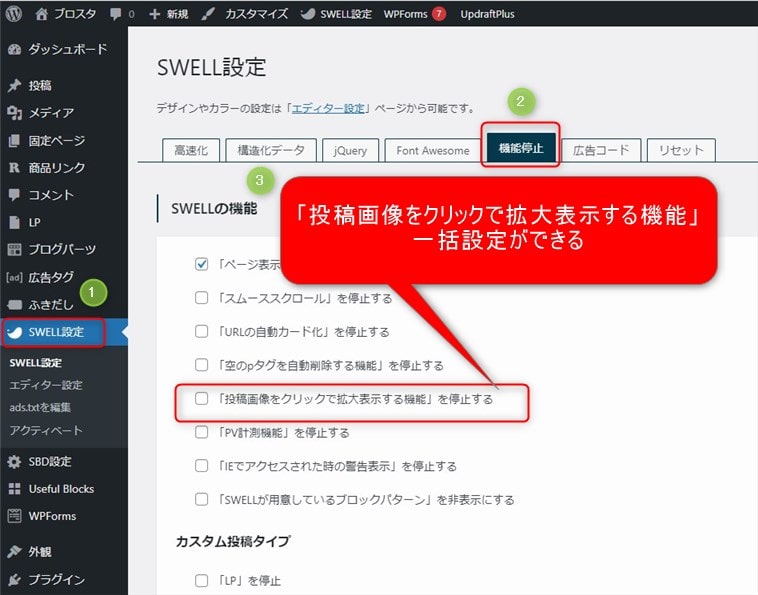This screenshot has height=595, width=758.
Task: Open 商品リンク label in sidebar
Action: pos(57,168)
